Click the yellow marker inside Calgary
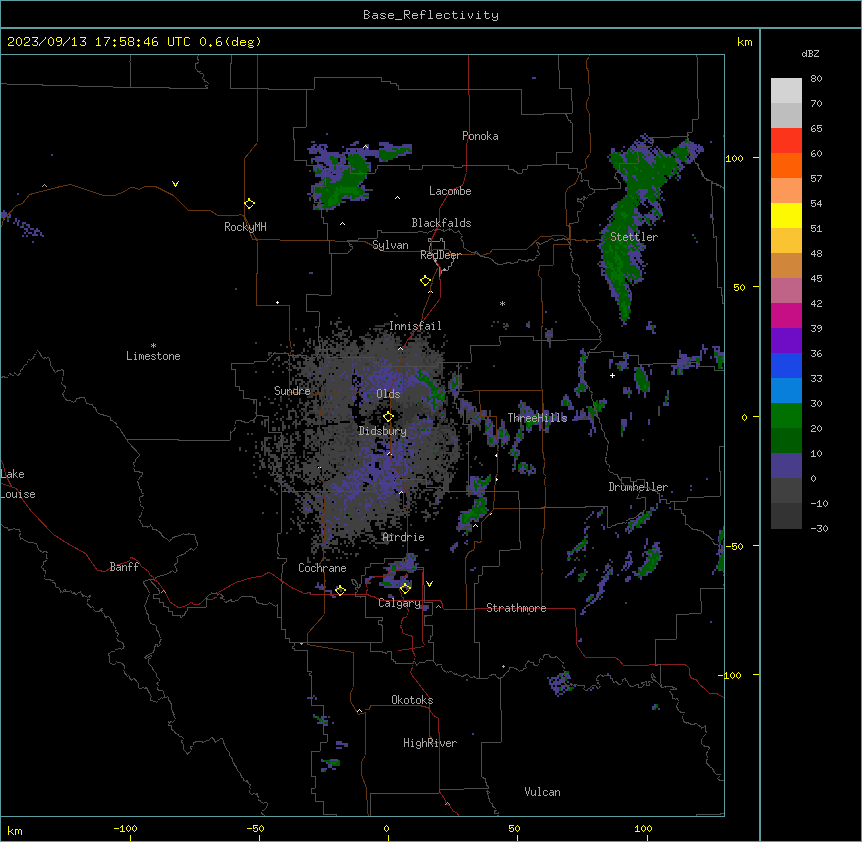The width and height of the screenshot is (862, 842). coord(405,589)
